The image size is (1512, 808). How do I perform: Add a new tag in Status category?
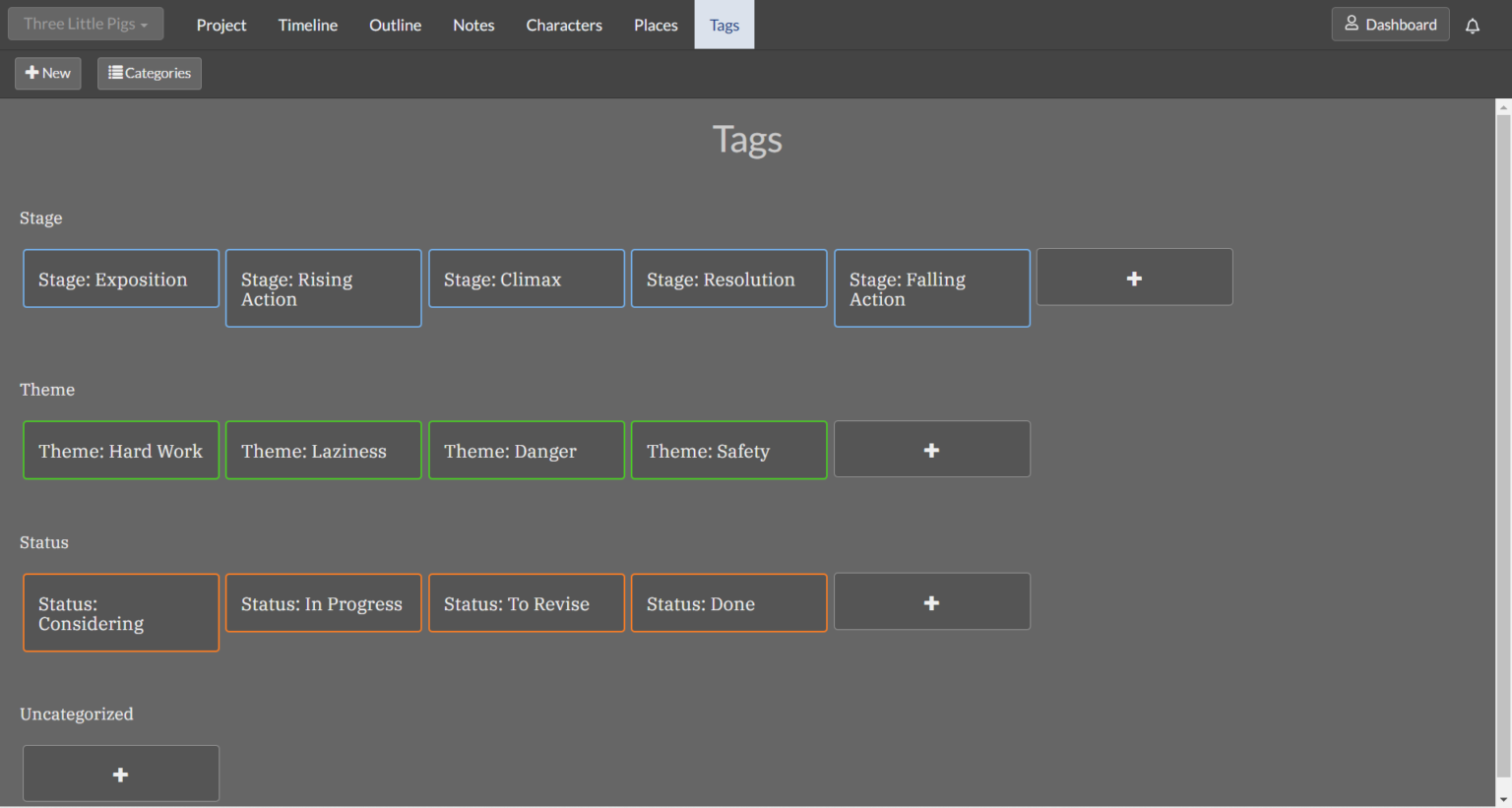(931, 602)
